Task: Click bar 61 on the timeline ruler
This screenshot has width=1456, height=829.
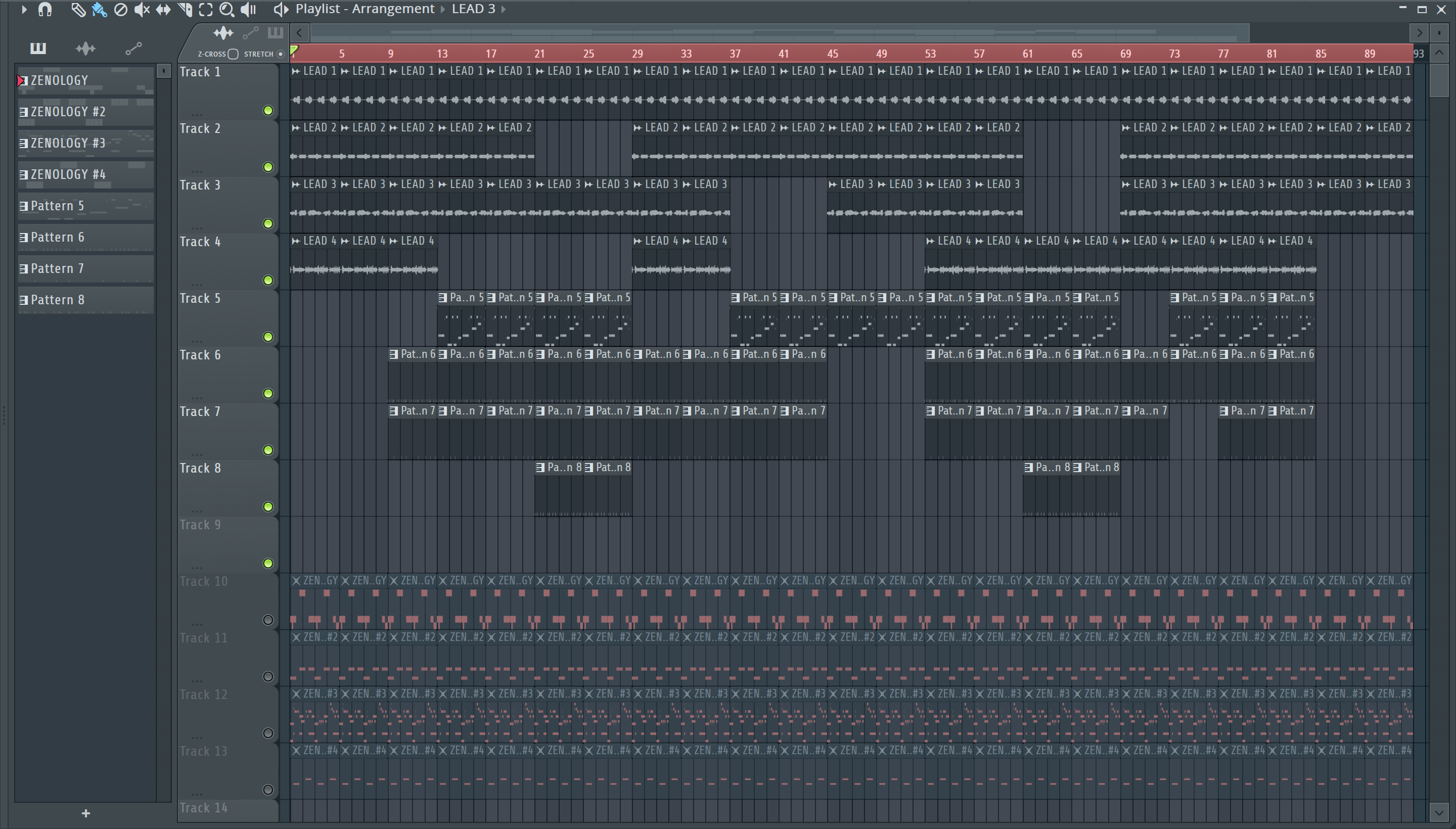Action: point(1028,54)
